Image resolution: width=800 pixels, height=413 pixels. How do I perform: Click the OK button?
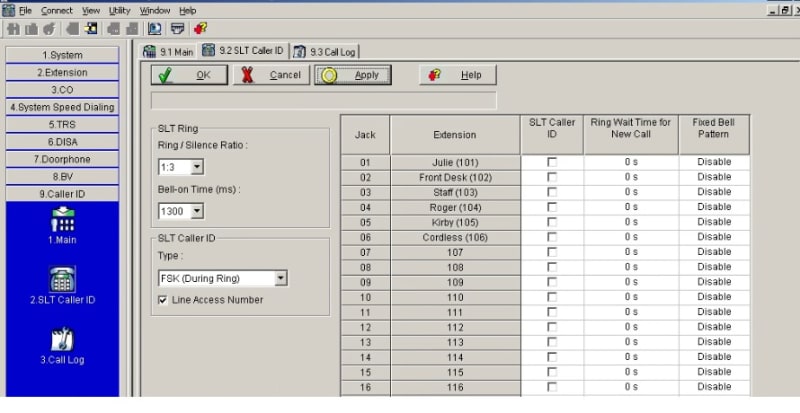pyautogui.click(x=189, y=75)
